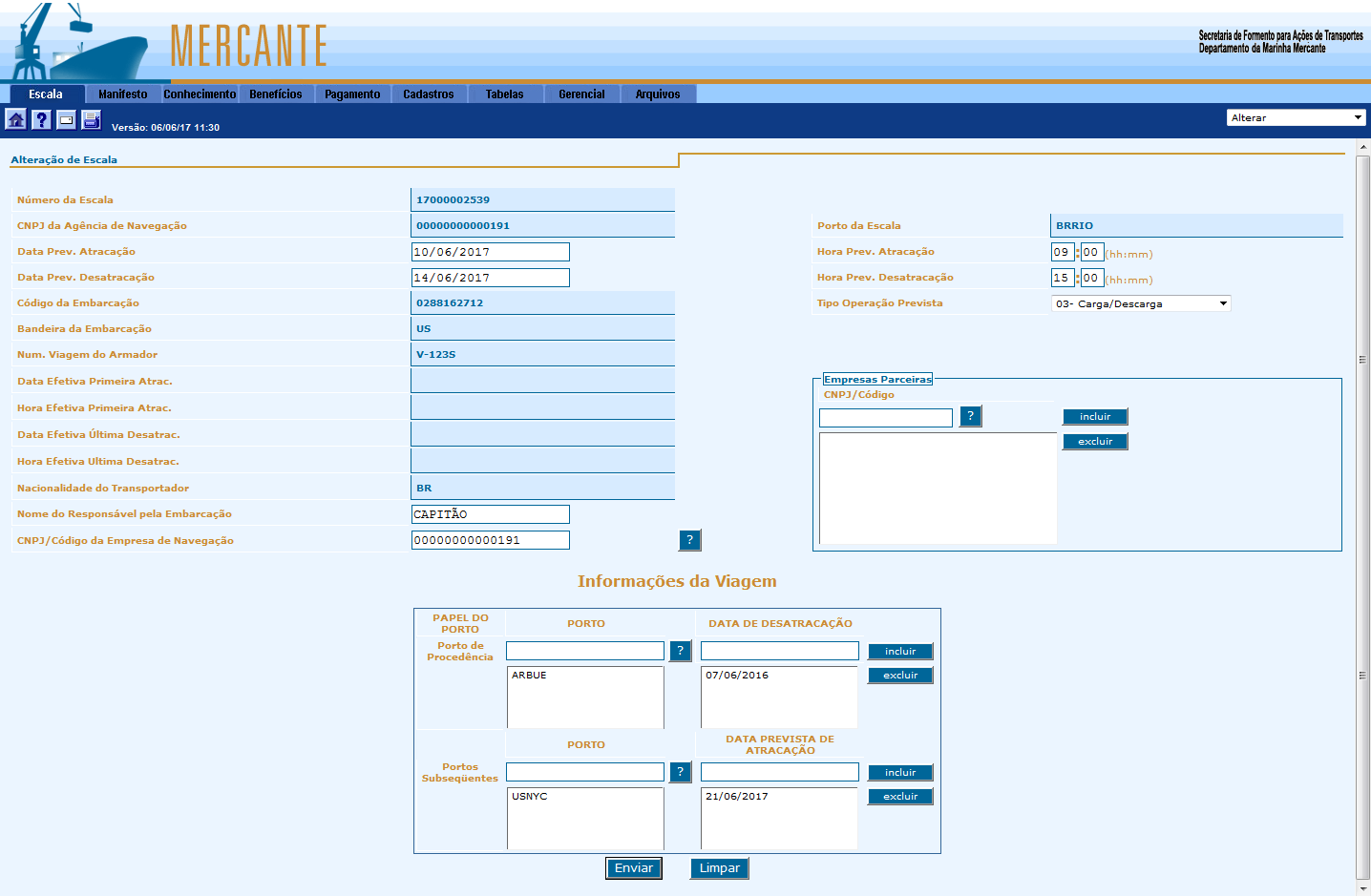Expand the Tipo Operação Prevista dropdown
The width and height of the screenshot is (1371, 896).
point(1141,303)
